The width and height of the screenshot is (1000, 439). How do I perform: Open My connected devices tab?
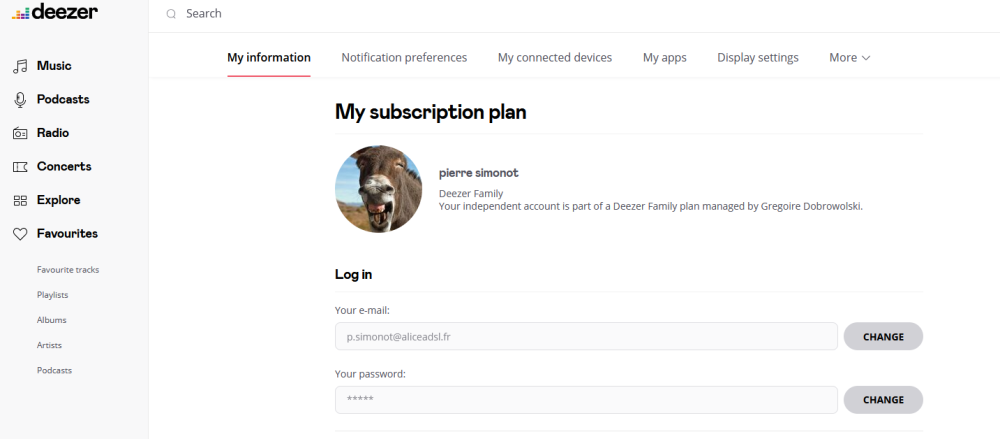pos(555,58)
